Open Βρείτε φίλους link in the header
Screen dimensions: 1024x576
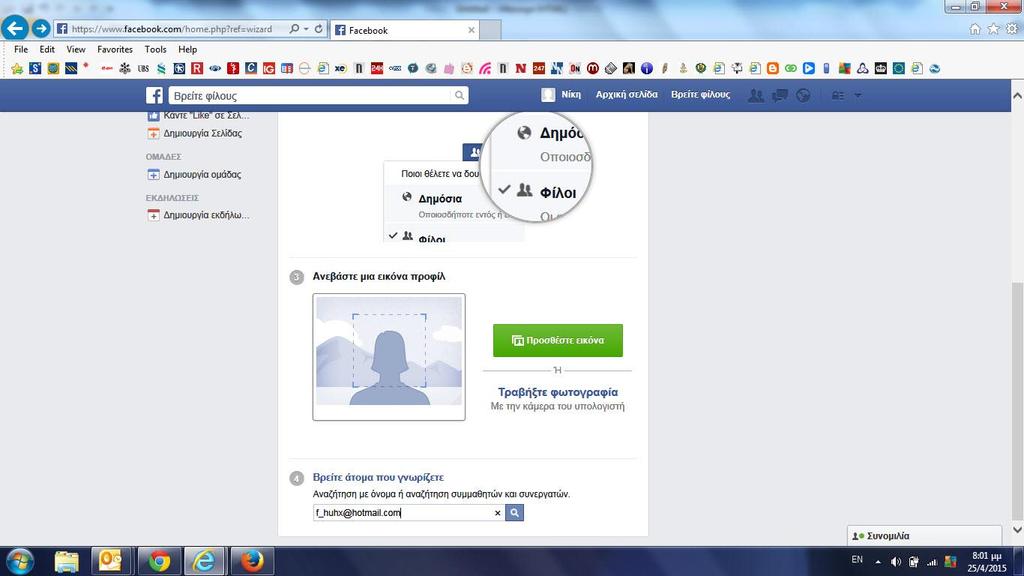pyautogui.click(x=700, y=95)
